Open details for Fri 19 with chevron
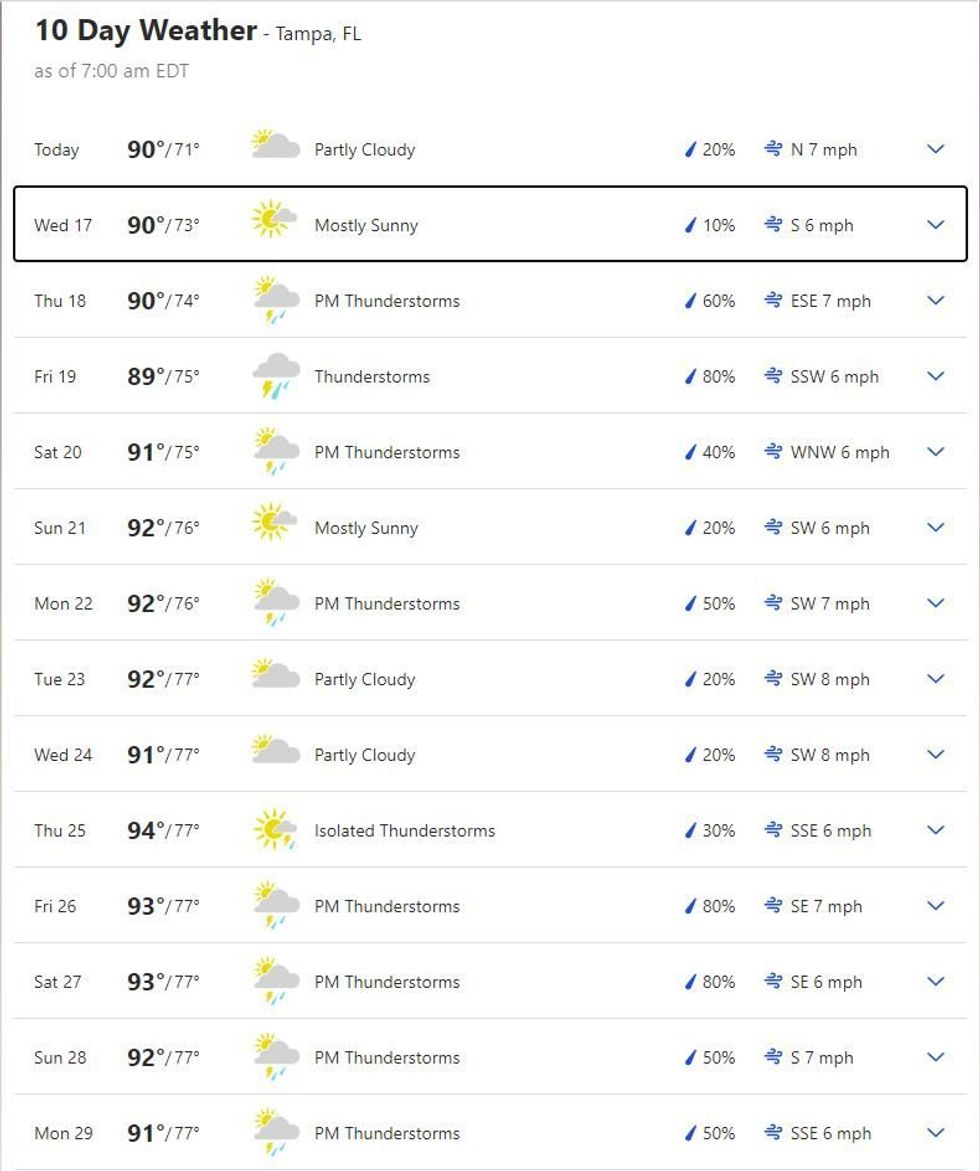 (936, 376)
